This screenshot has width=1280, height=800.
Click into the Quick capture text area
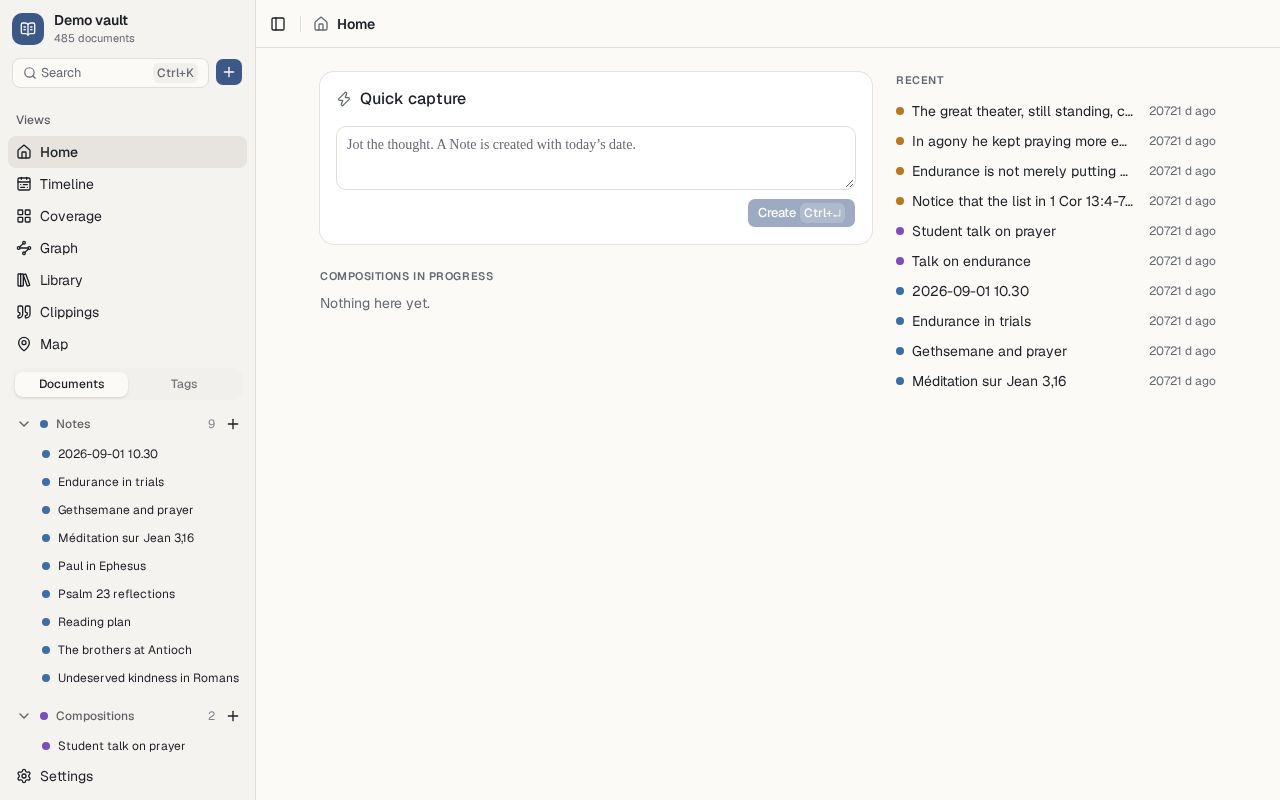coord(596,158)
